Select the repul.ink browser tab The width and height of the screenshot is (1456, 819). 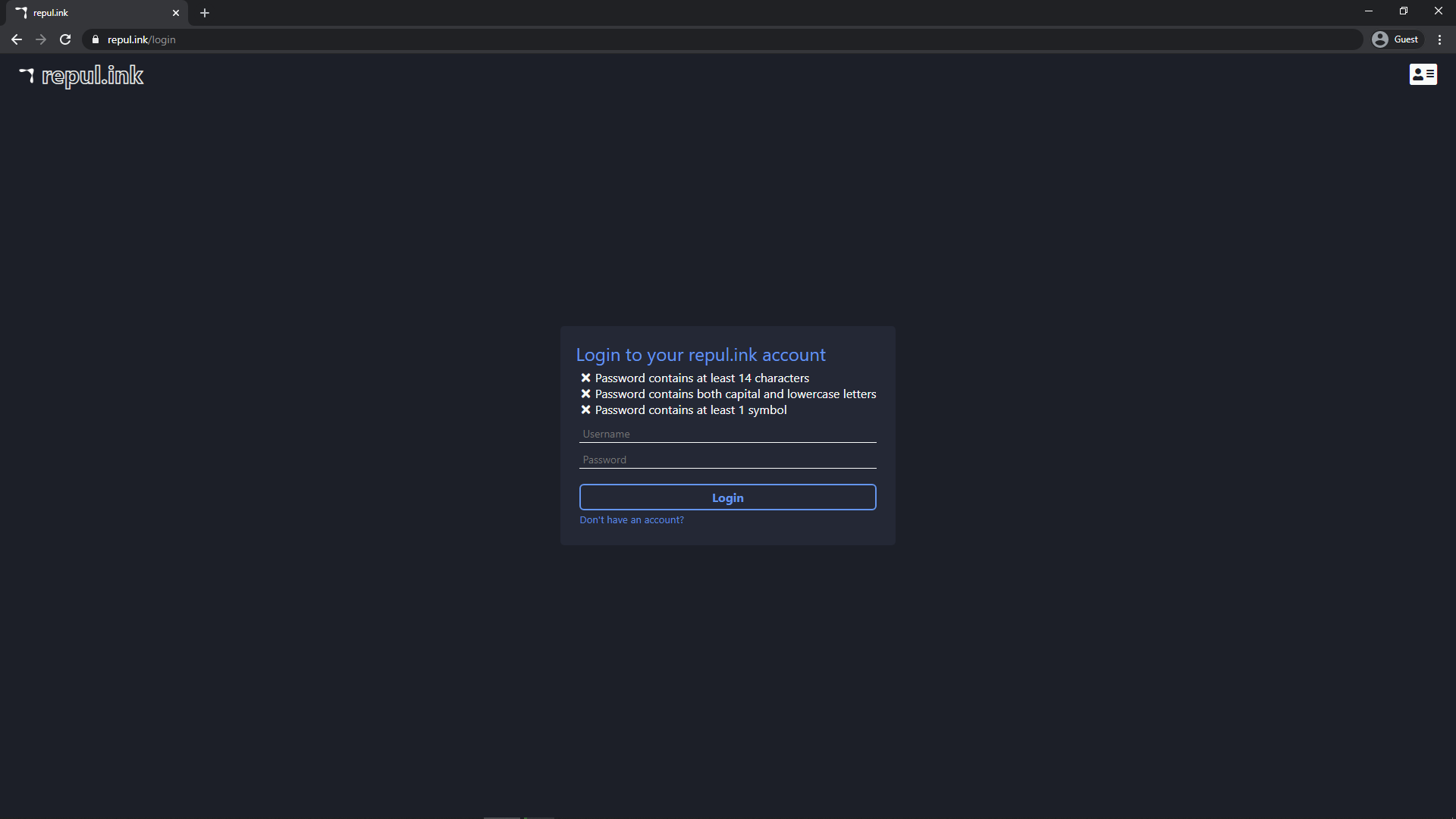tap(91, 13)
